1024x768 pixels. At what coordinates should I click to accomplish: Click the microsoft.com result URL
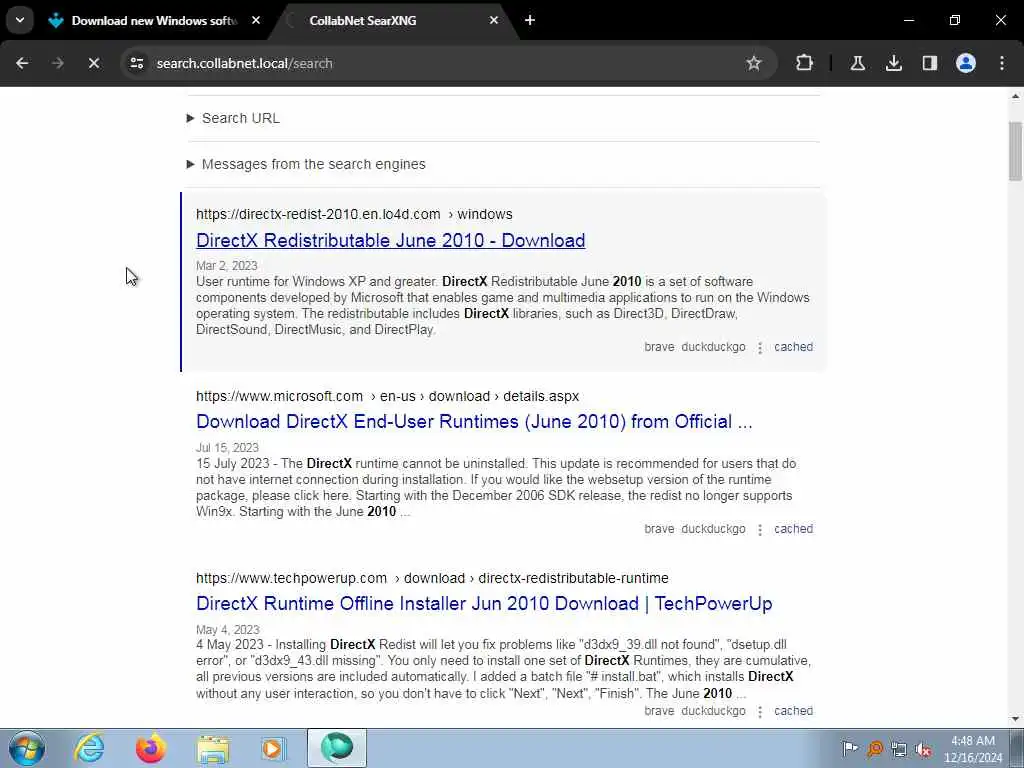[x=387, y=396]
